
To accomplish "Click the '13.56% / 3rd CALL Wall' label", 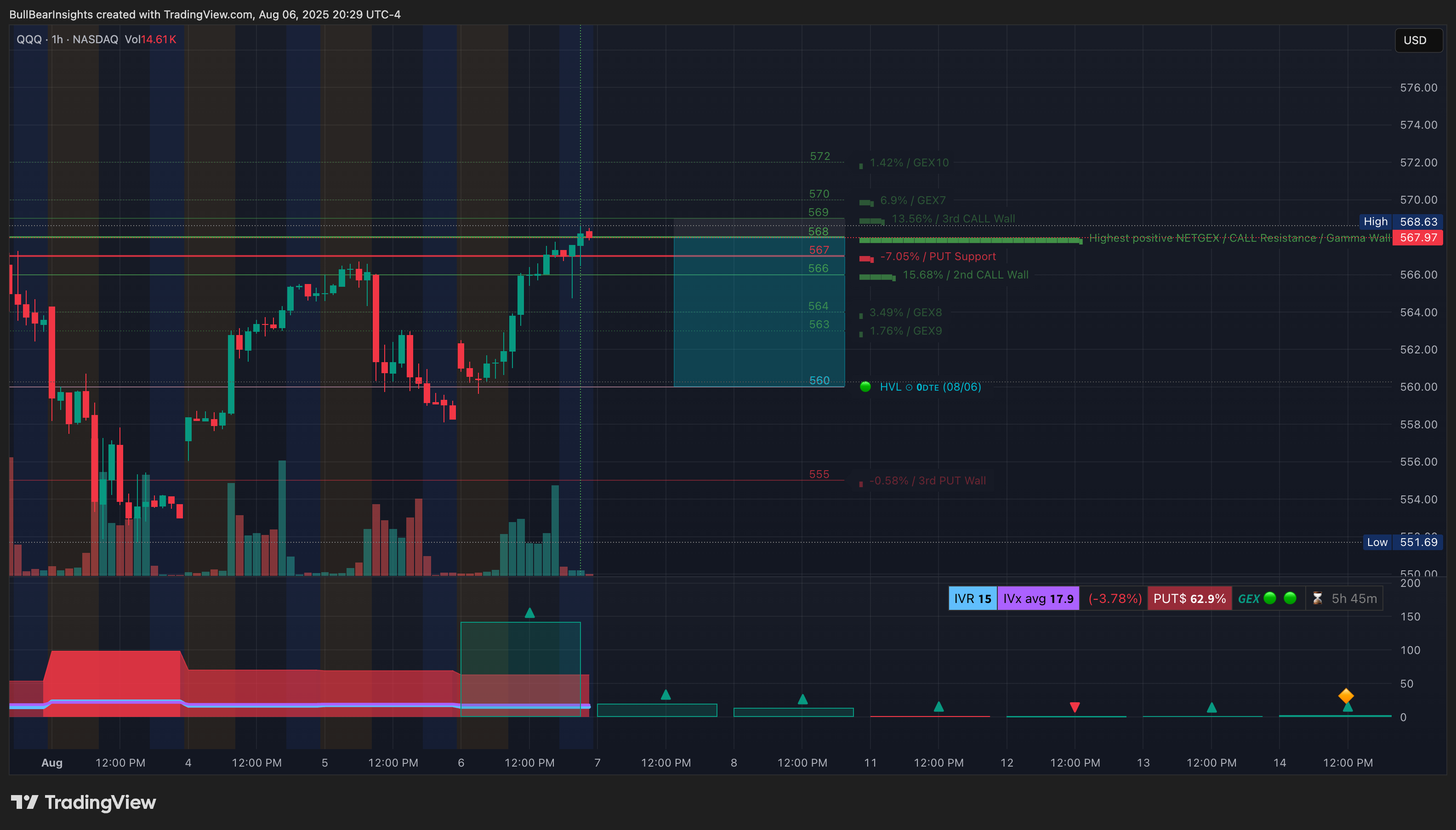I will [953, 219].
